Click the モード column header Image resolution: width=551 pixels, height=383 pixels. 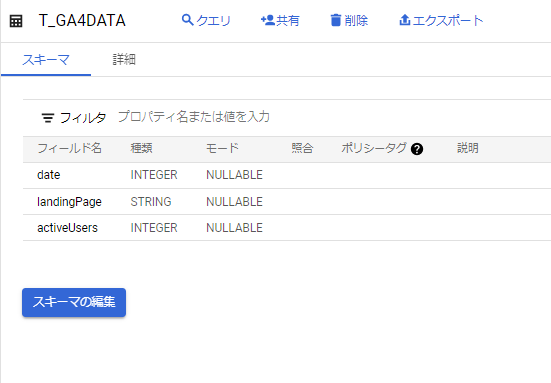[222, 148]
